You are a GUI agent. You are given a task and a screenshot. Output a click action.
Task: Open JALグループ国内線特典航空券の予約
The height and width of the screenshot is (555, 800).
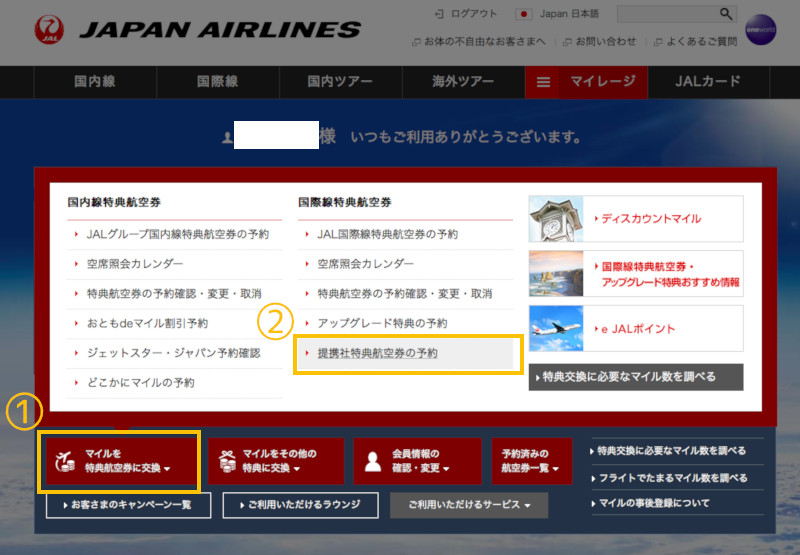point(178,234)
